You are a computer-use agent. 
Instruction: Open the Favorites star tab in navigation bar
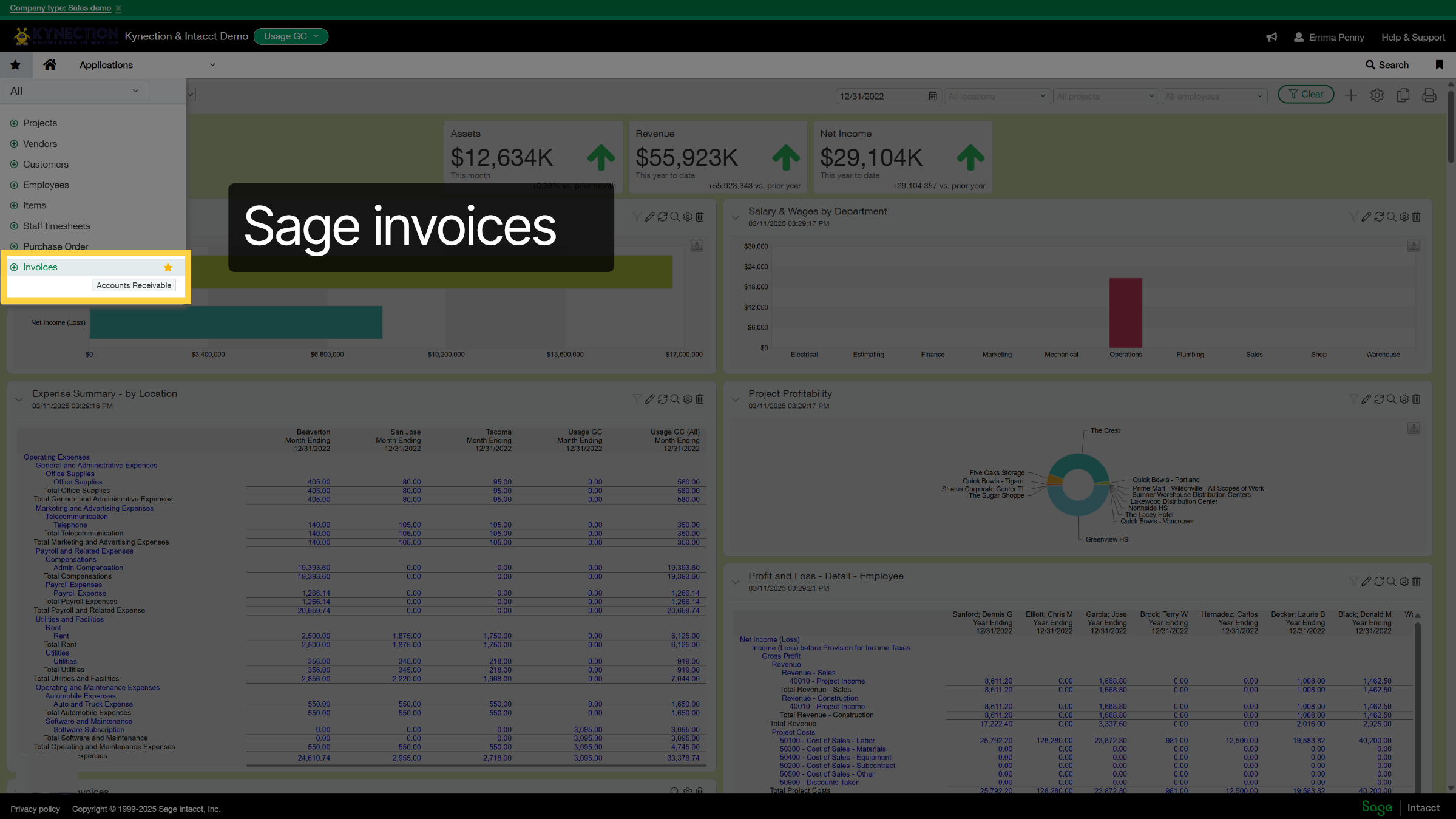tap(16, 65)
